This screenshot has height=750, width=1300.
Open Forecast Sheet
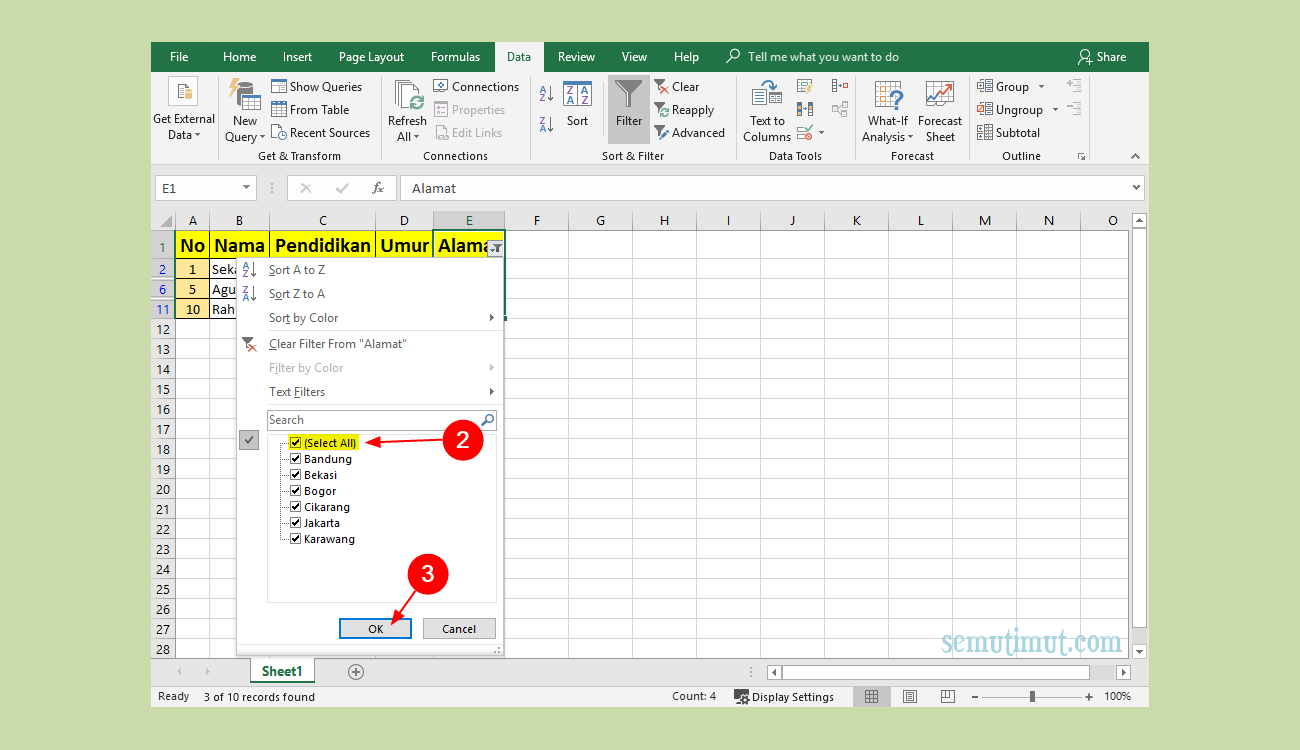point(940,110)
